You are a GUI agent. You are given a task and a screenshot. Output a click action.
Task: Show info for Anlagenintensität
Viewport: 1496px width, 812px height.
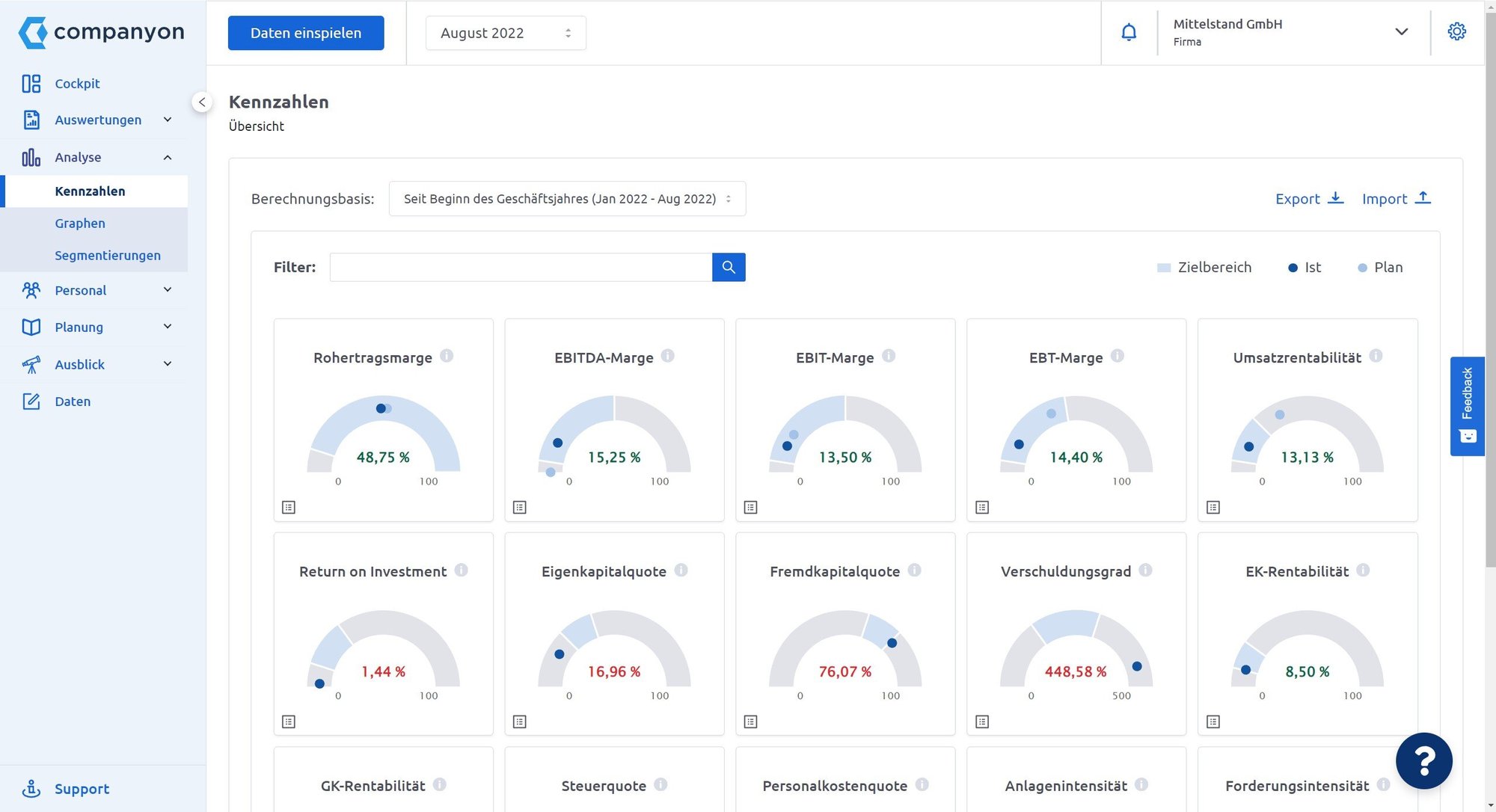pyautogui.click(x=1141, y=784)
